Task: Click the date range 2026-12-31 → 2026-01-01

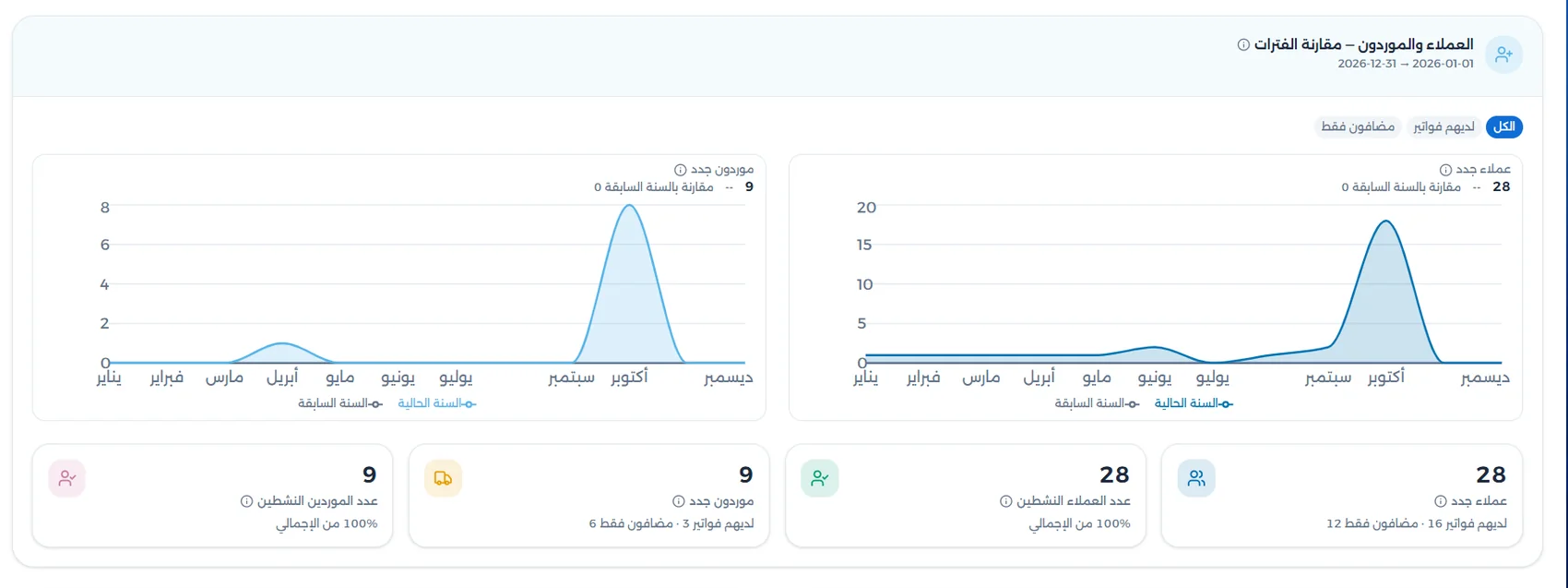Action: 1406,64
